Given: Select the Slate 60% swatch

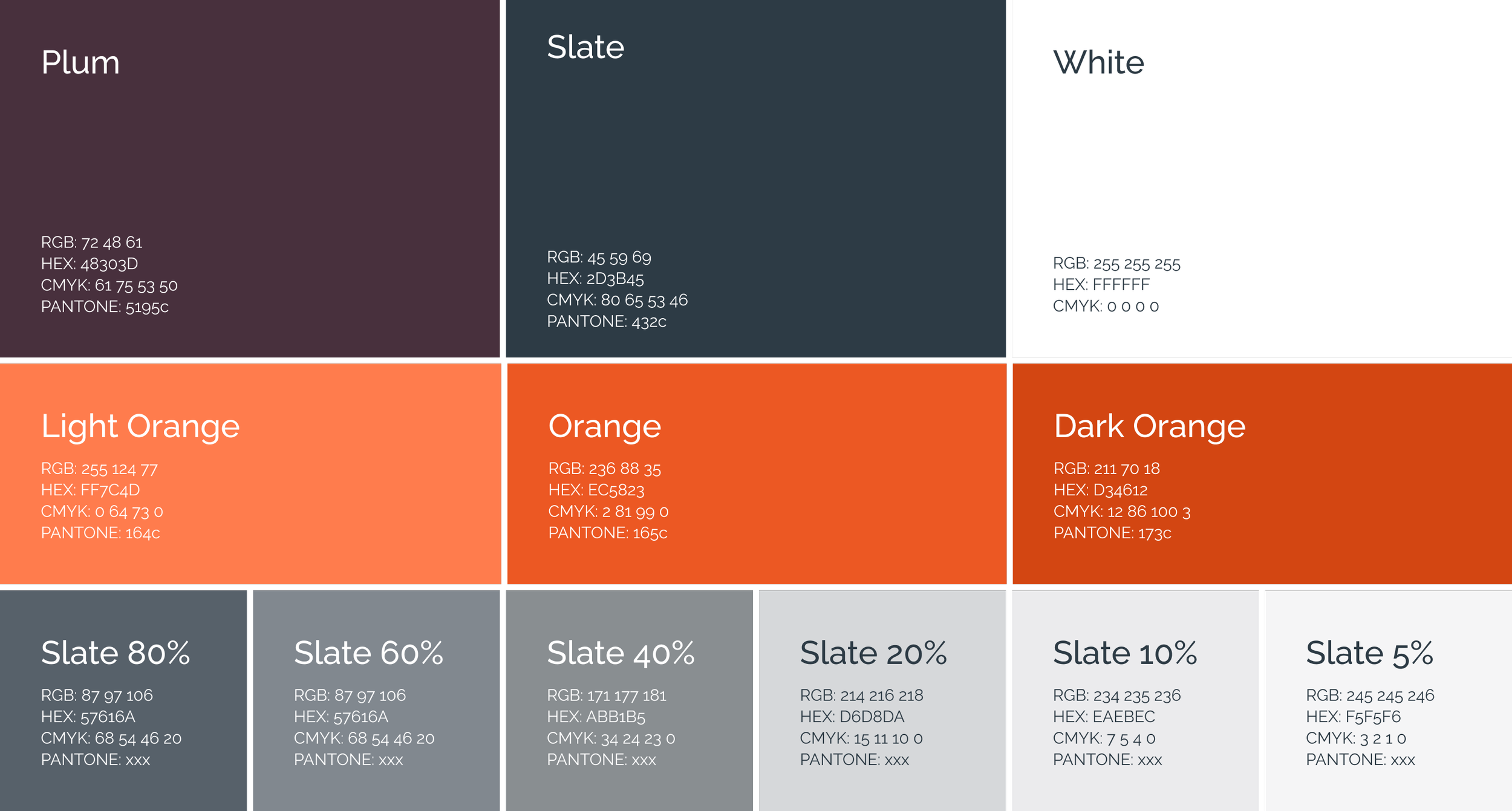Looking at the screenshot, I should pos(376,702).
